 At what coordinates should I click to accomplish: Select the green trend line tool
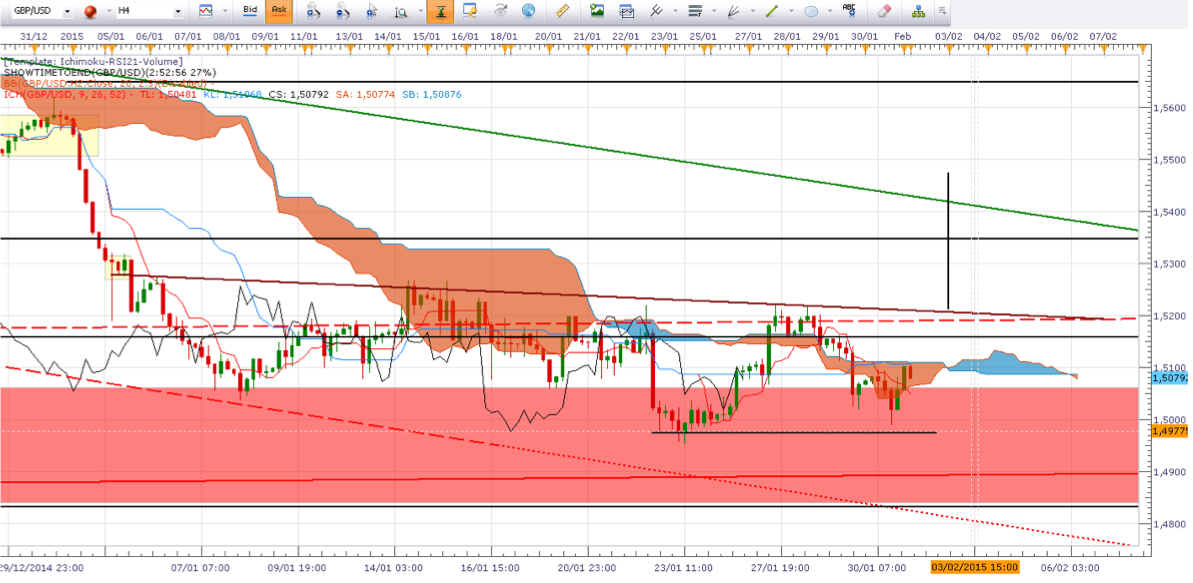point(773,11)
